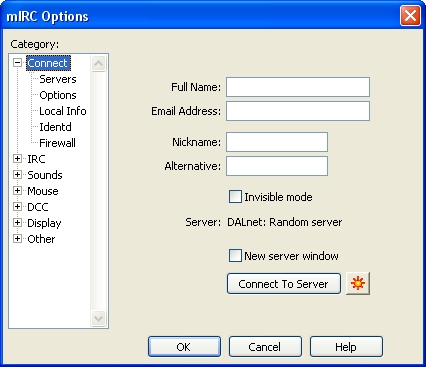
Task: Select Connect in the category tree
Action: pyautogui.click(x=48, y=63)
